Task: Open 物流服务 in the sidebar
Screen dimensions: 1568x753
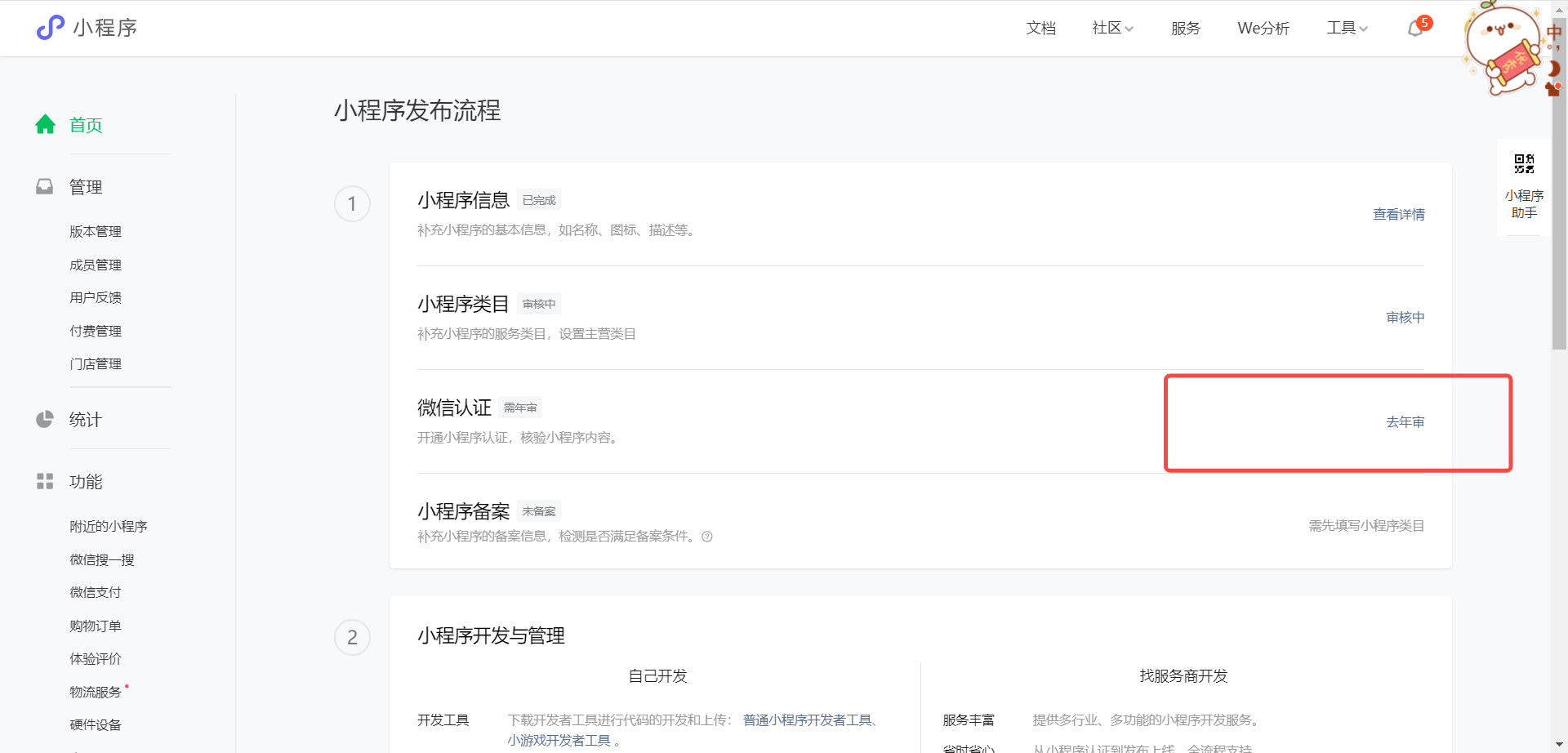Action: click(x=96, y=692)
